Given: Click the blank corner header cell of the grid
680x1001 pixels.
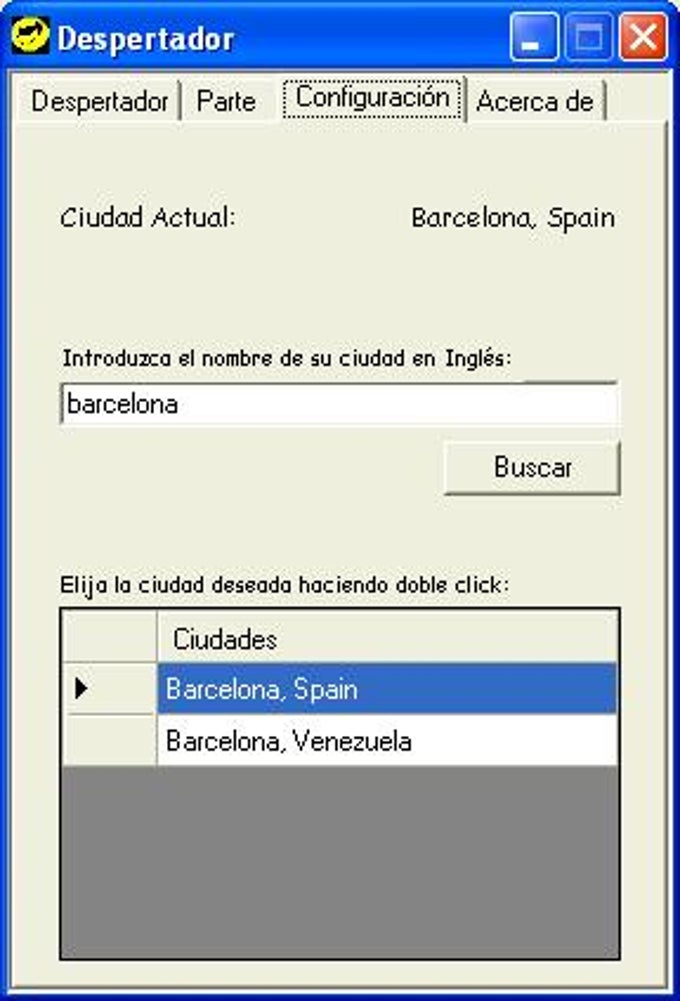Looking at the screenshot, I should pyautogui.click(x=110, y=637).
